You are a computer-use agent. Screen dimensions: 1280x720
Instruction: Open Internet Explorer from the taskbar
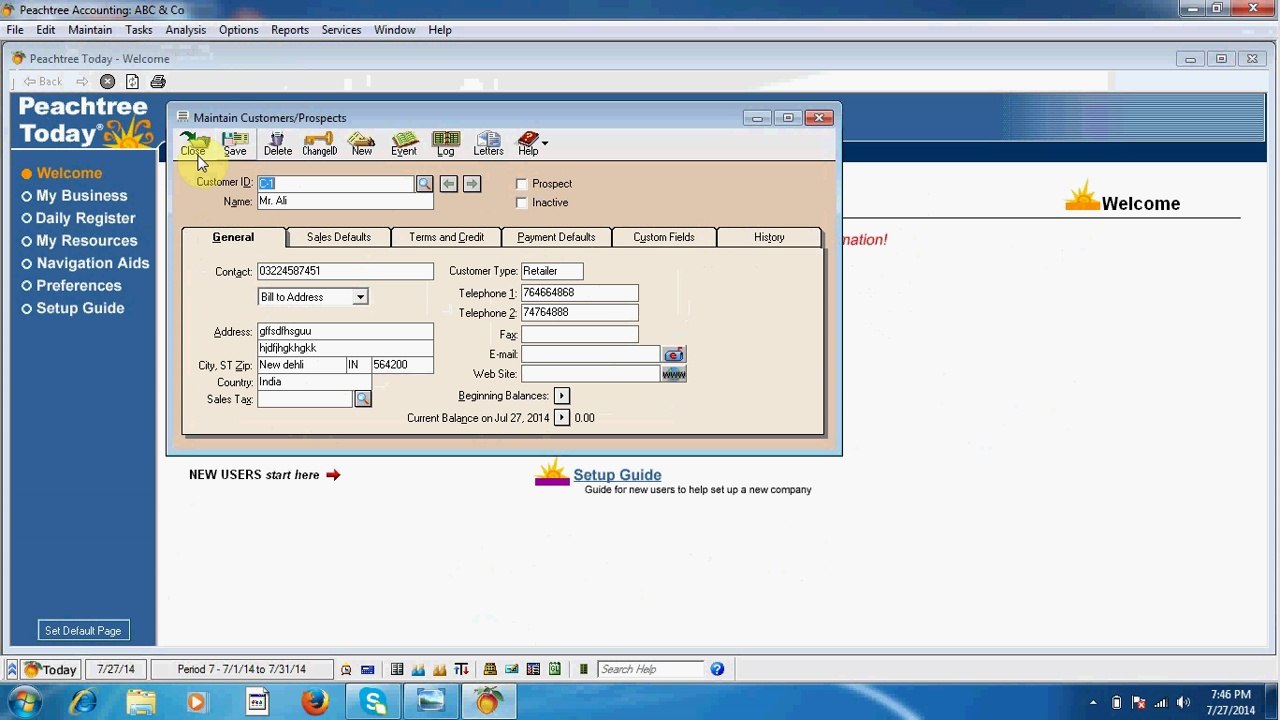click(83, 702)
